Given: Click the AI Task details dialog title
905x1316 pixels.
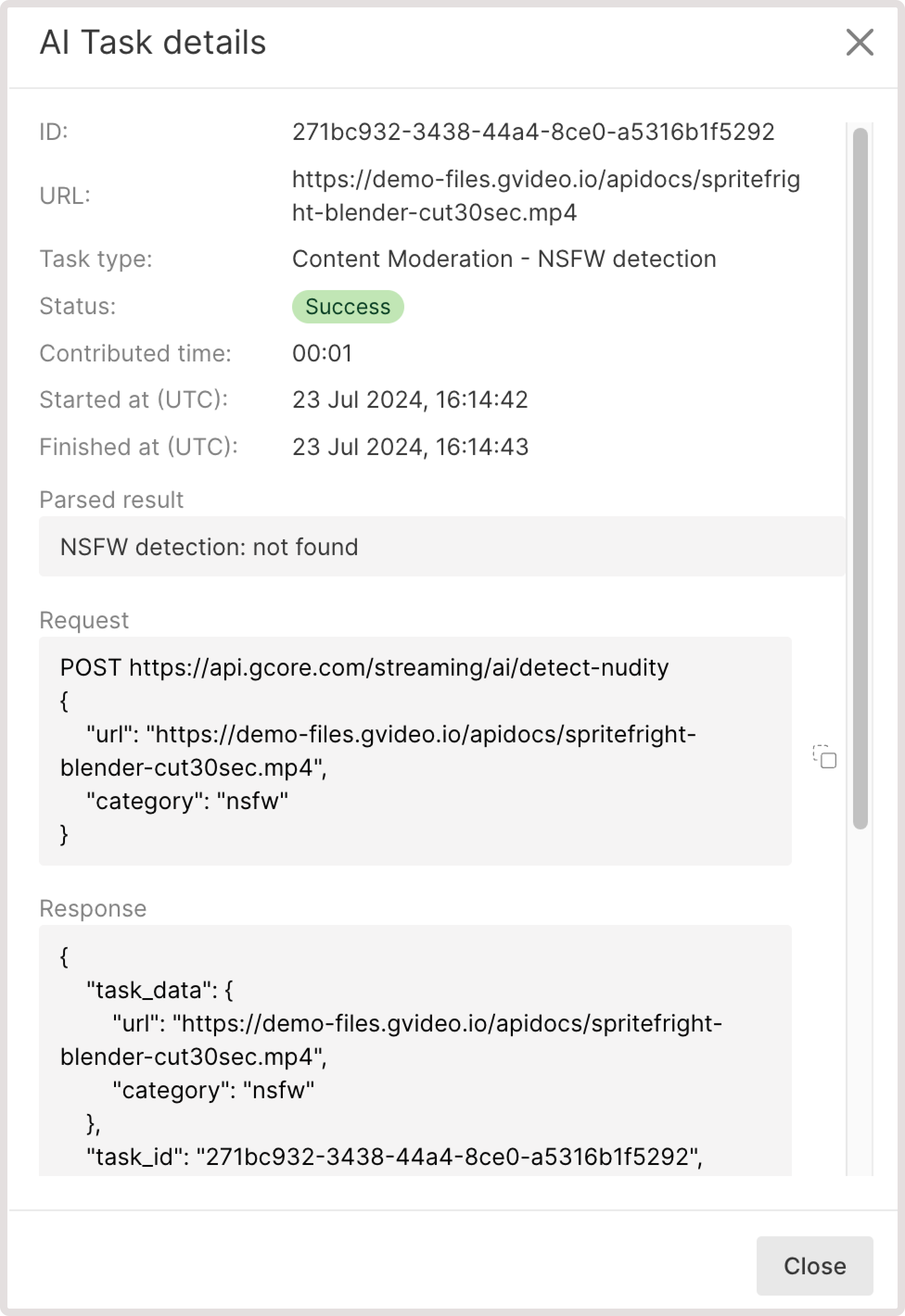Looking at the screenshot, I should [x=152, y=42].
